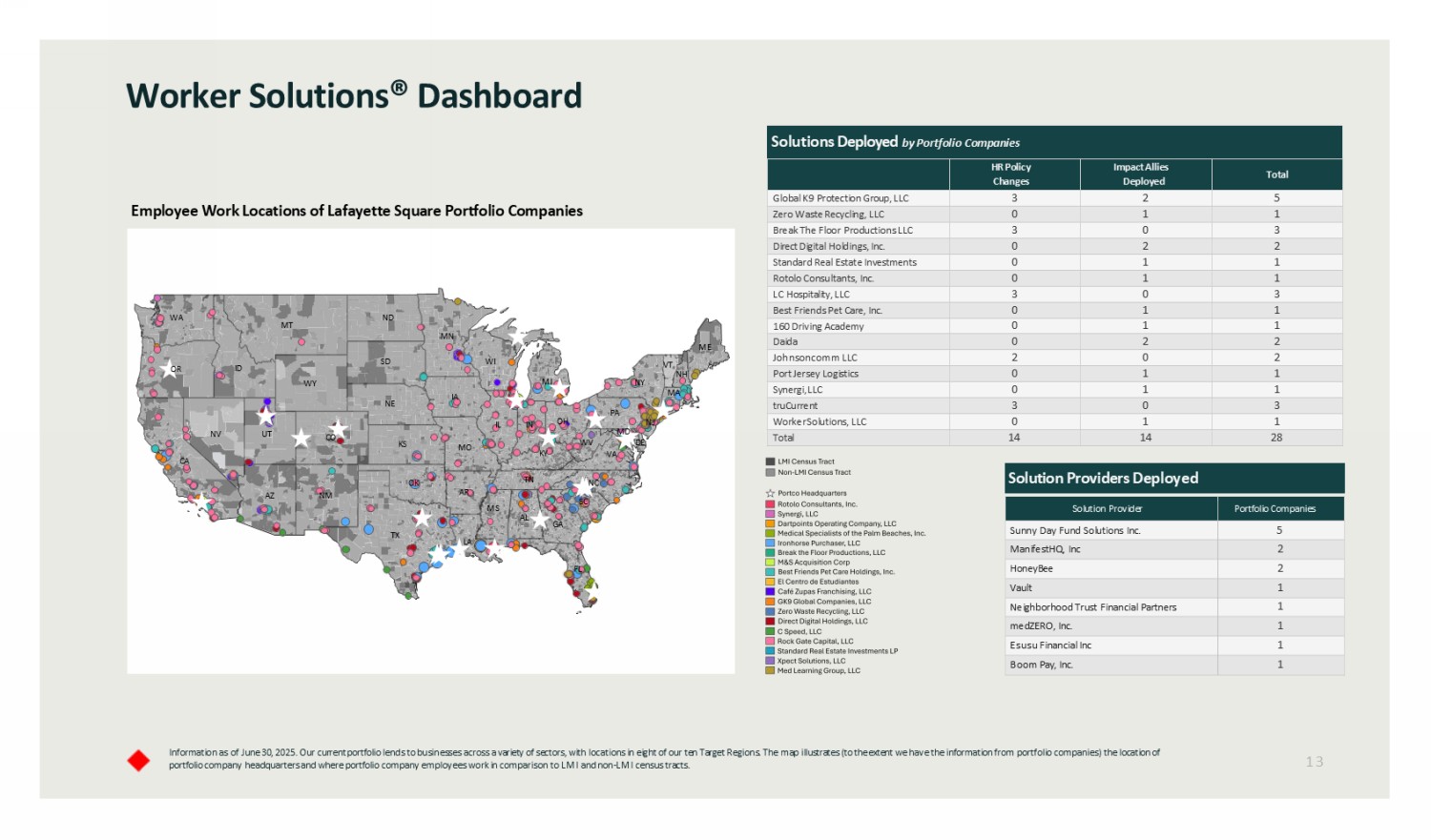Screen dimensions: 1431x840
Task: Select 'Synergi, LLC' in the Solutions Deployed table
Action: (x=798, y=390)
